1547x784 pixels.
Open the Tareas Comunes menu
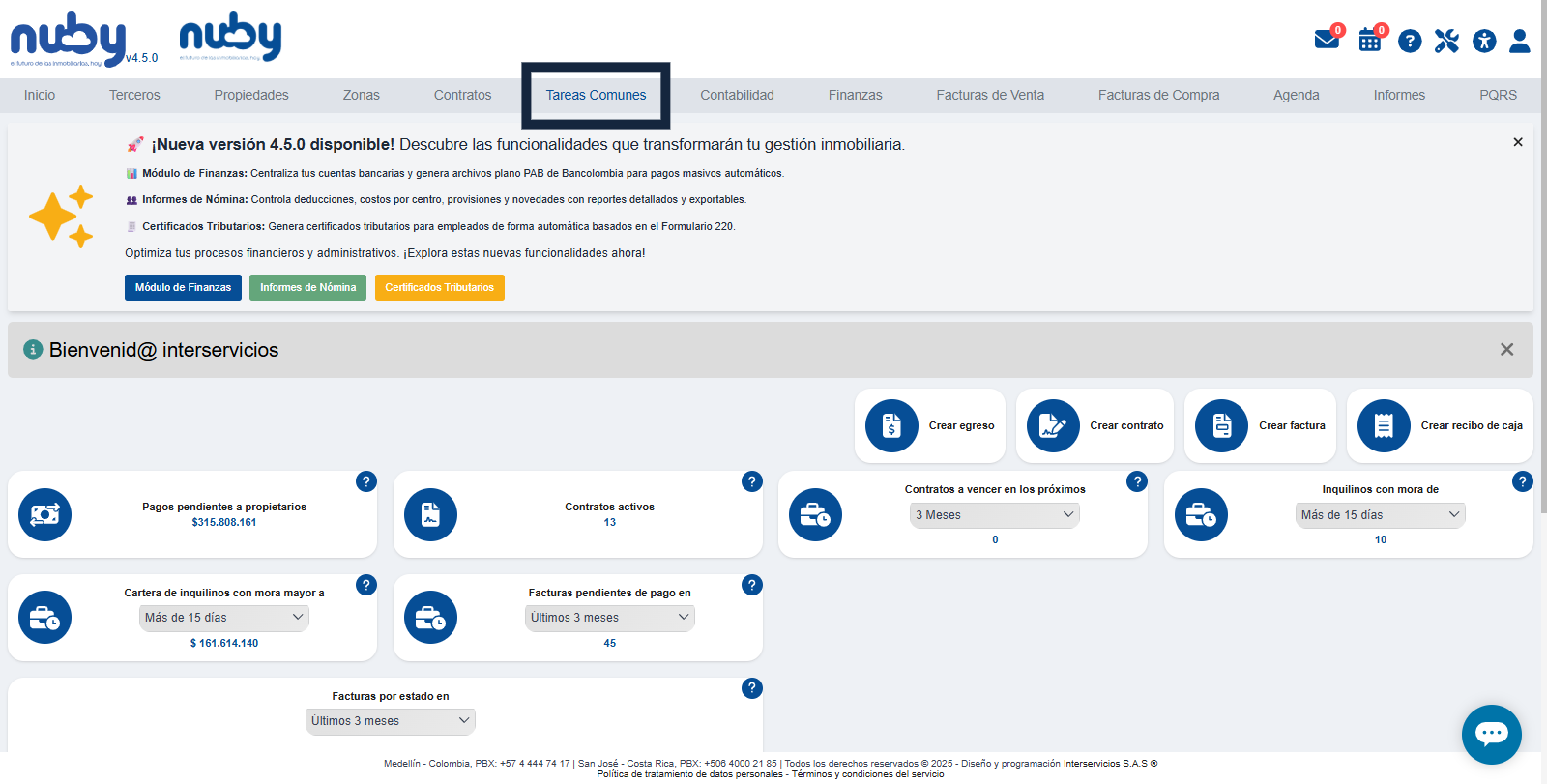[x=596, y=95]
